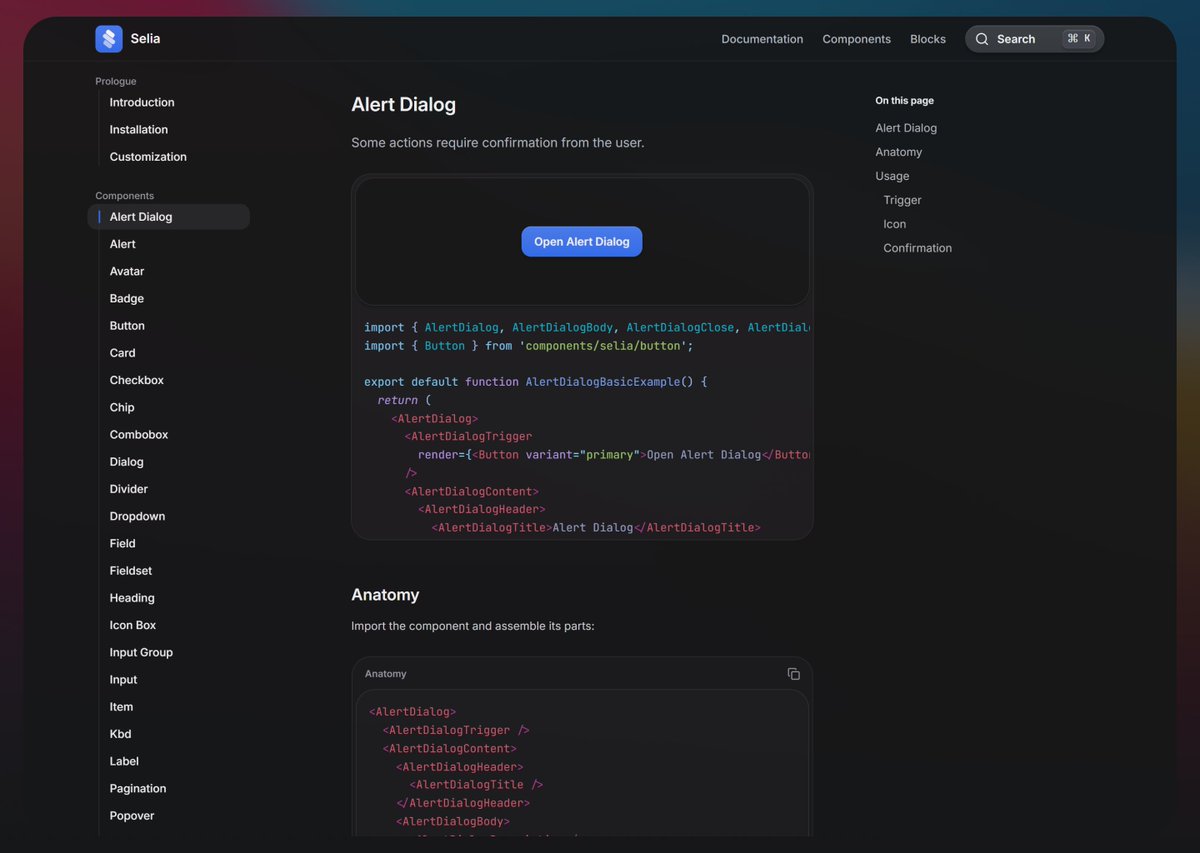The height and width of the screenshot is (853, 1200).
Task: Select Alert in the sidebar
Action: point(122,244)
